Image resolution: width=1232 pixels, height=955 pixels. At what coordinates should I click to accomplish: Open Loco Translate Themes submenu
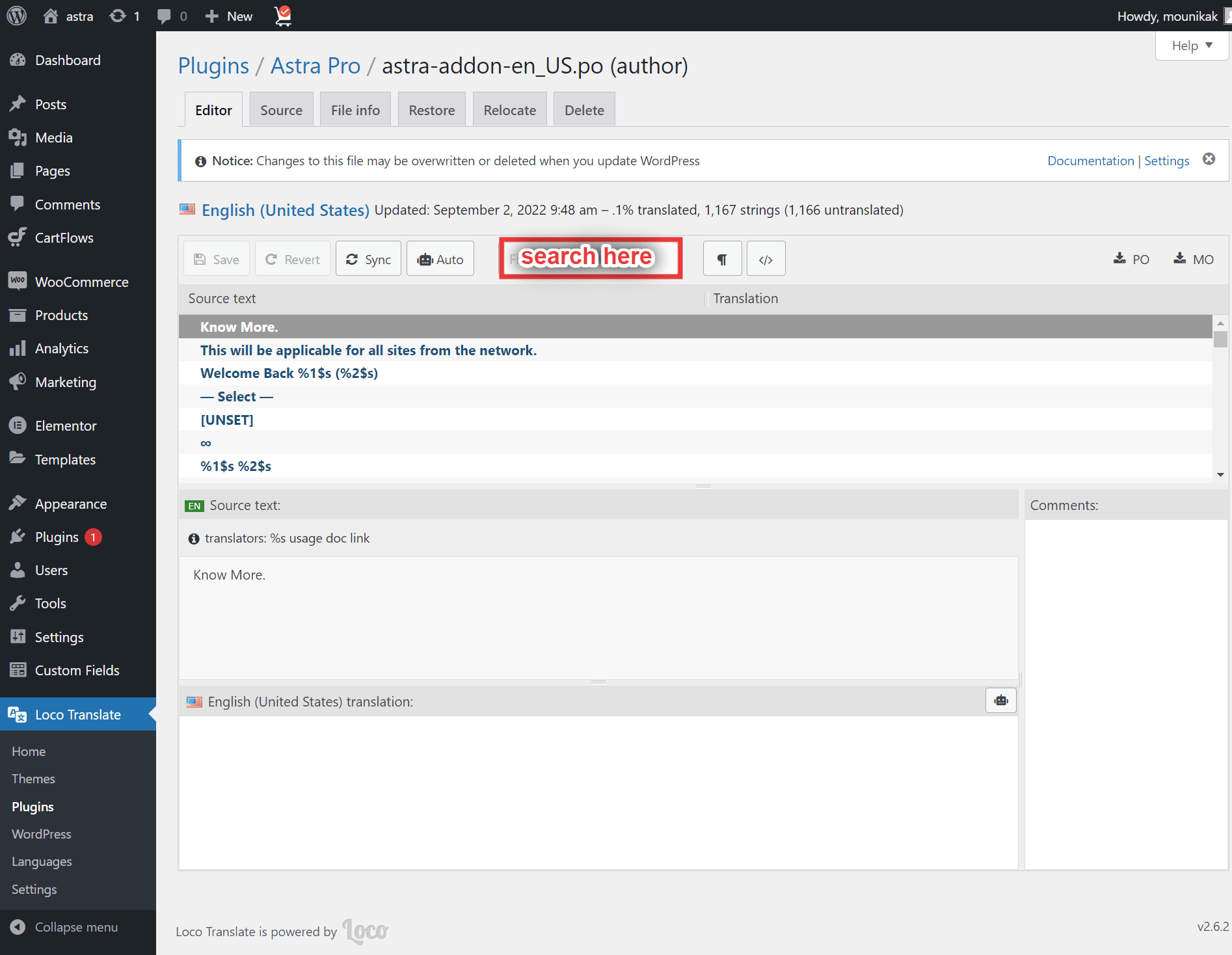(33, 779)
